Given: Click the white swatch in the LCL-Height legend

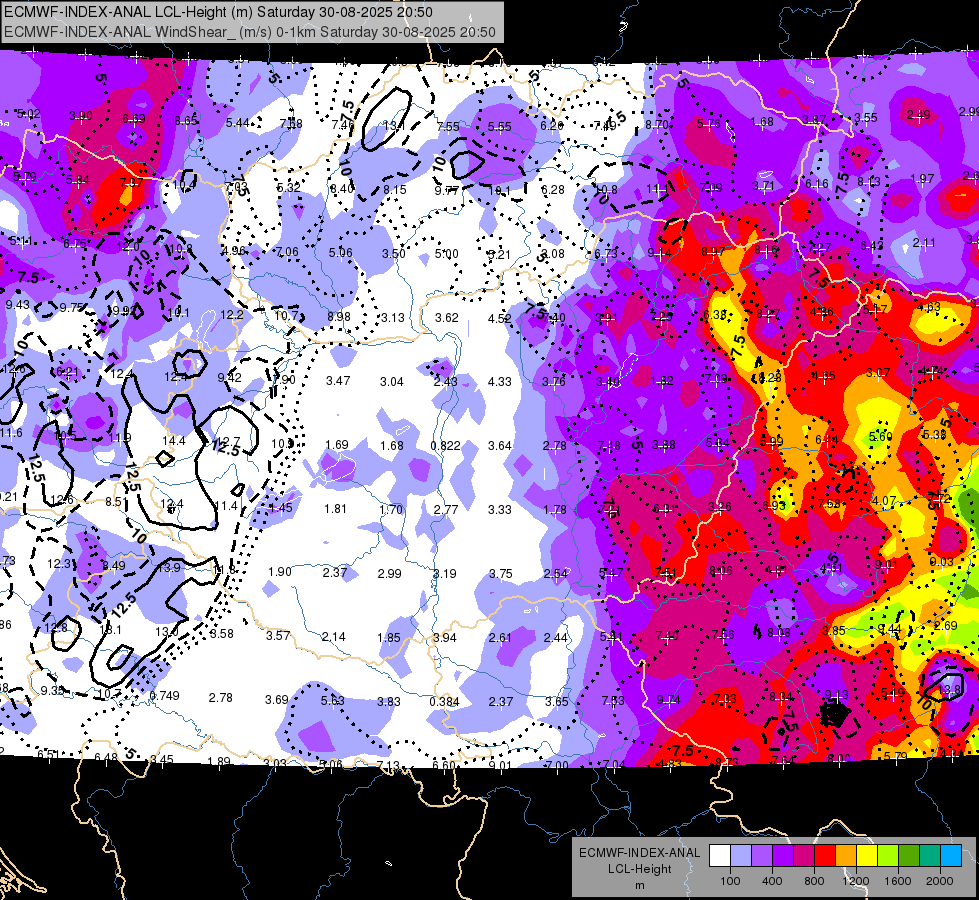Looking at the screenshot, I should coord(720,856).
